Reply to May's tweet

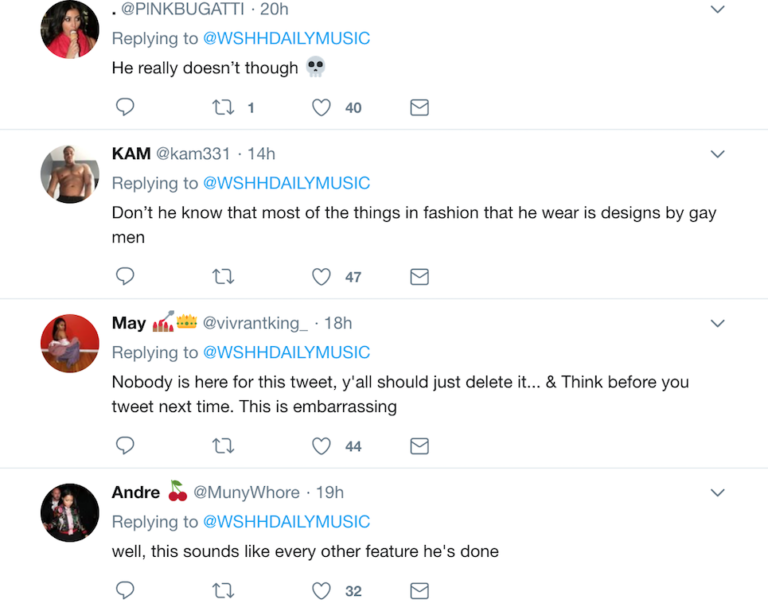pos(125,446)
